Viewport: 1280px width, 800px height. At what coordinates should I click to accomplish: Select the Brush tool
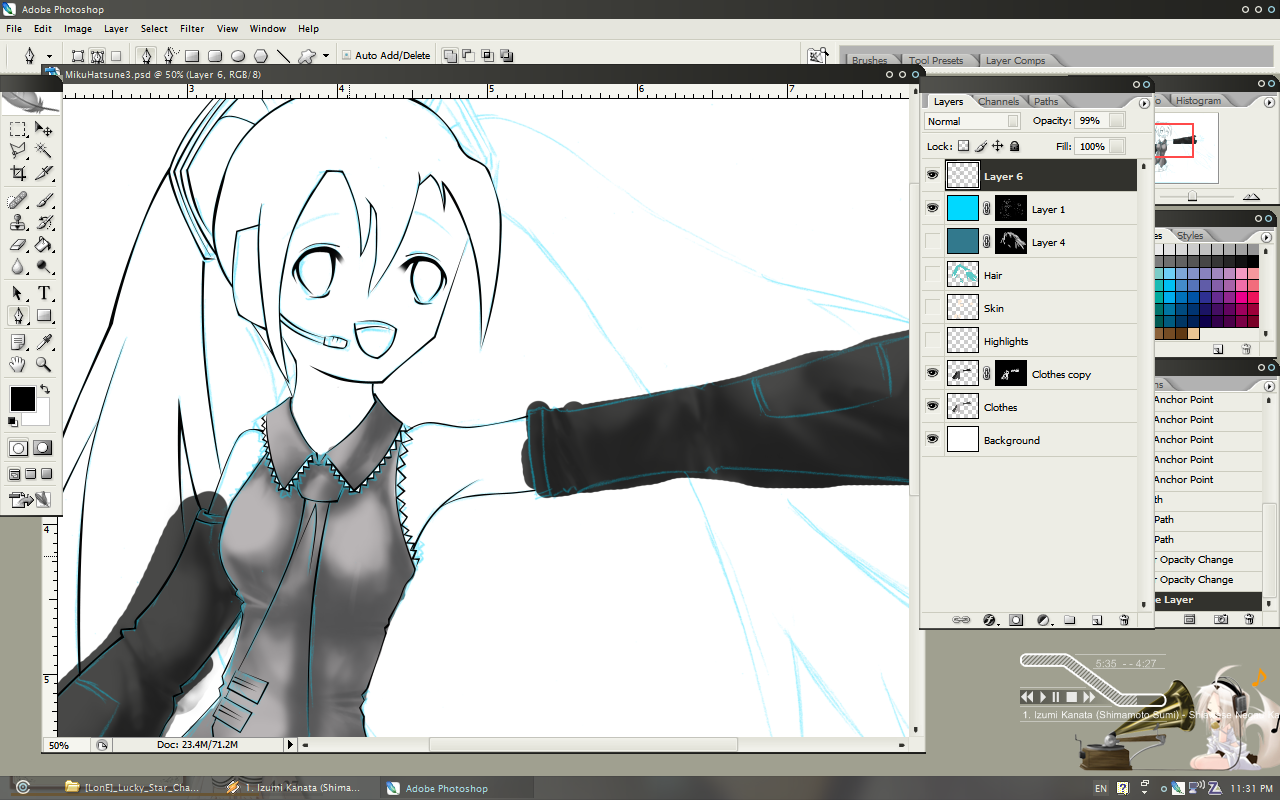click(x=44, y=200)
